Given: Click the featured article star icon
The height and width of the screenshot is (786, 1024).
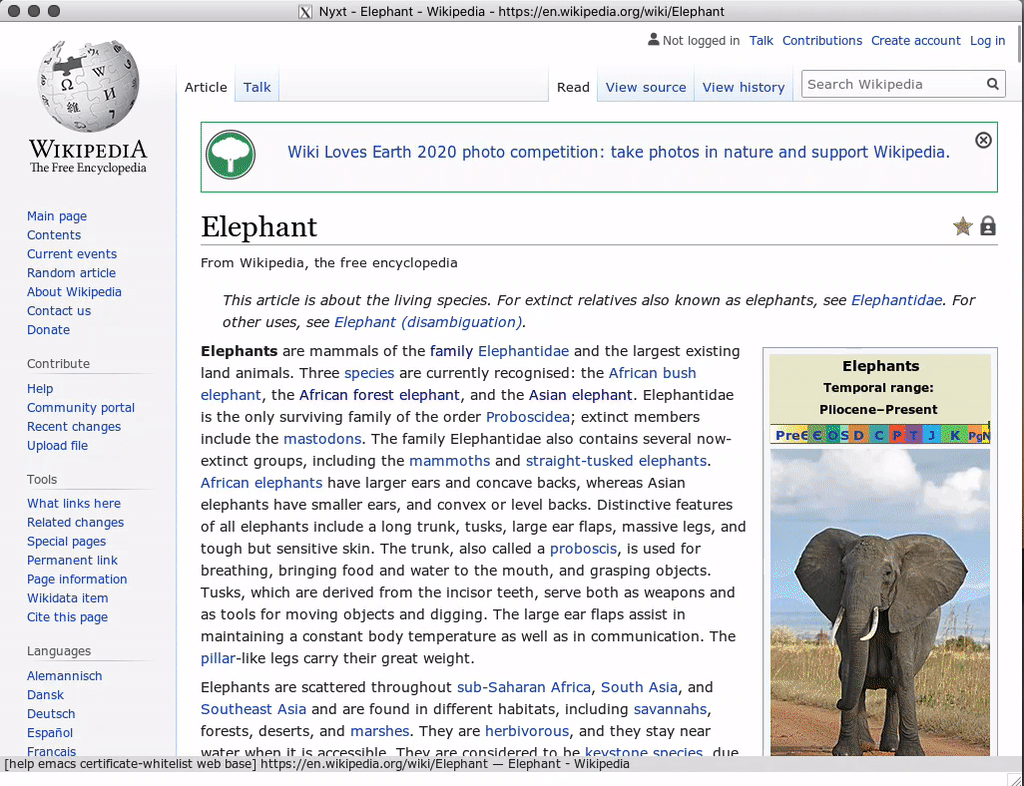Looking at the screenshot, I should click(x=962, y=227).
